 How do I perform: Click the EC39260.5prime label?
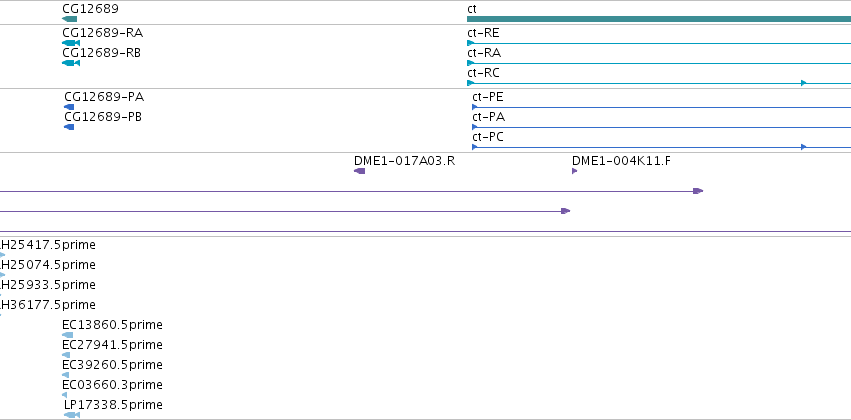[x=112, y=365]
